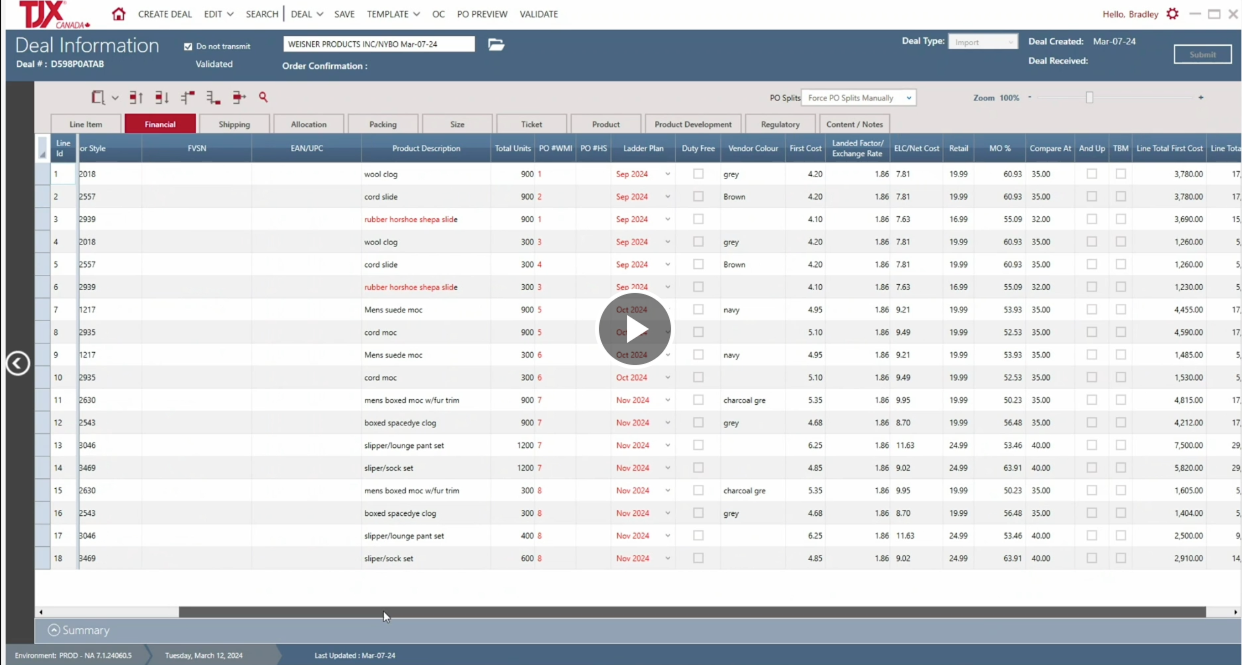
Task: Click the MO % column header
Action: pos(1000,148)
